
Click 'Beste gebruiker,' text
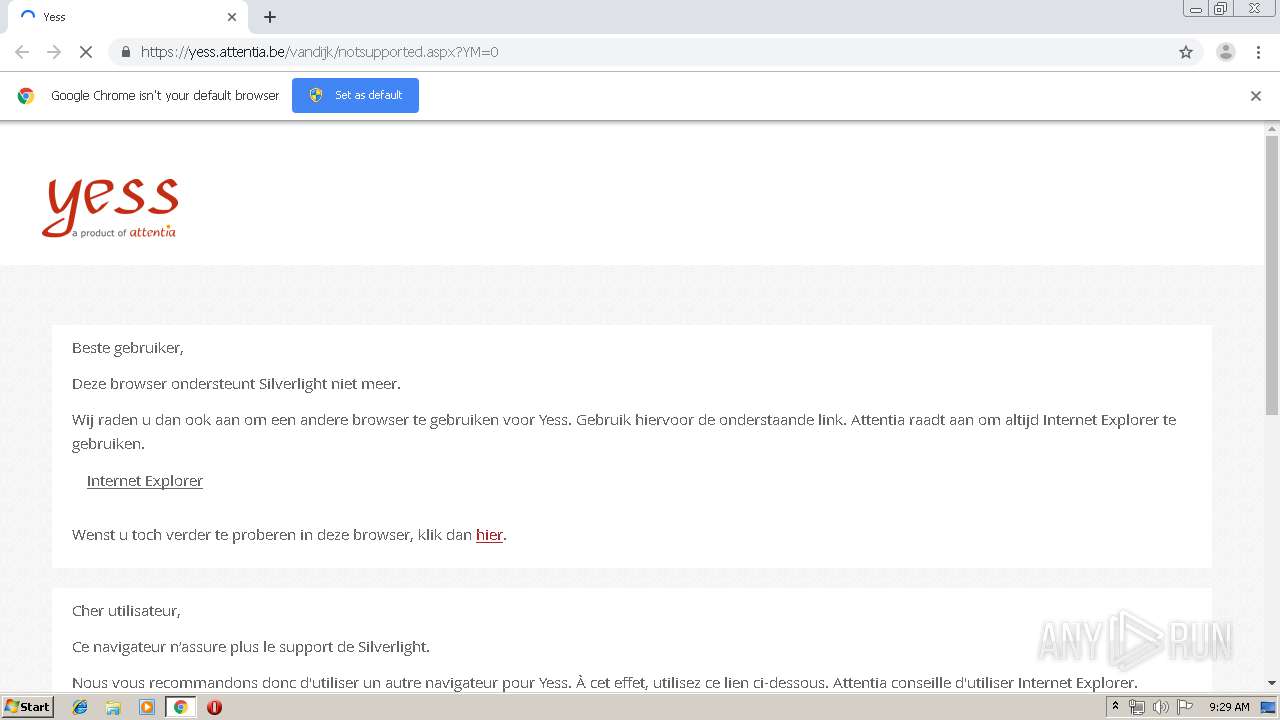[x=128, y=348]
